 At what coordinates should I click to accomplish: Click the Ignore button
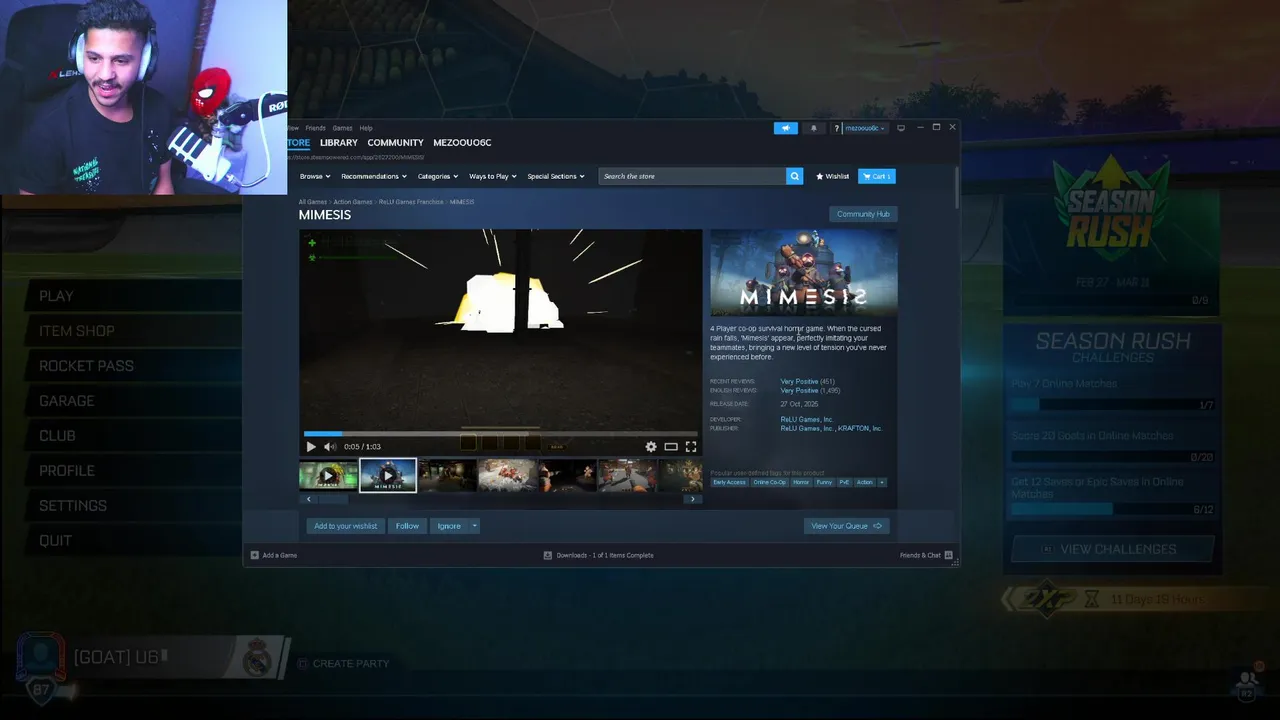click(x=449, y=526)
